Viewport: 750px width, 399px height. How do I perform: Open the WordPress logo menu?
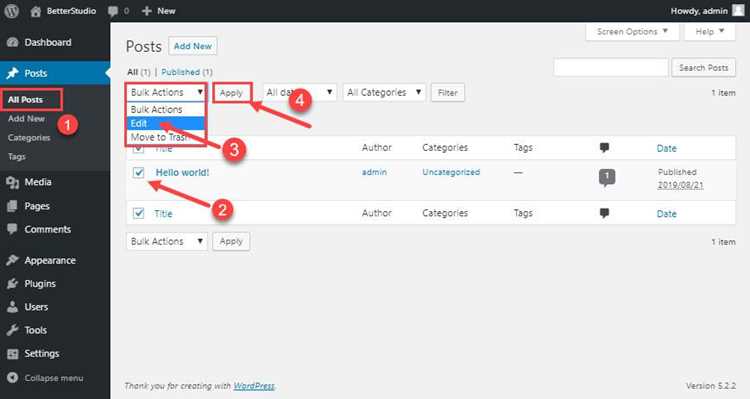[11, 11]
